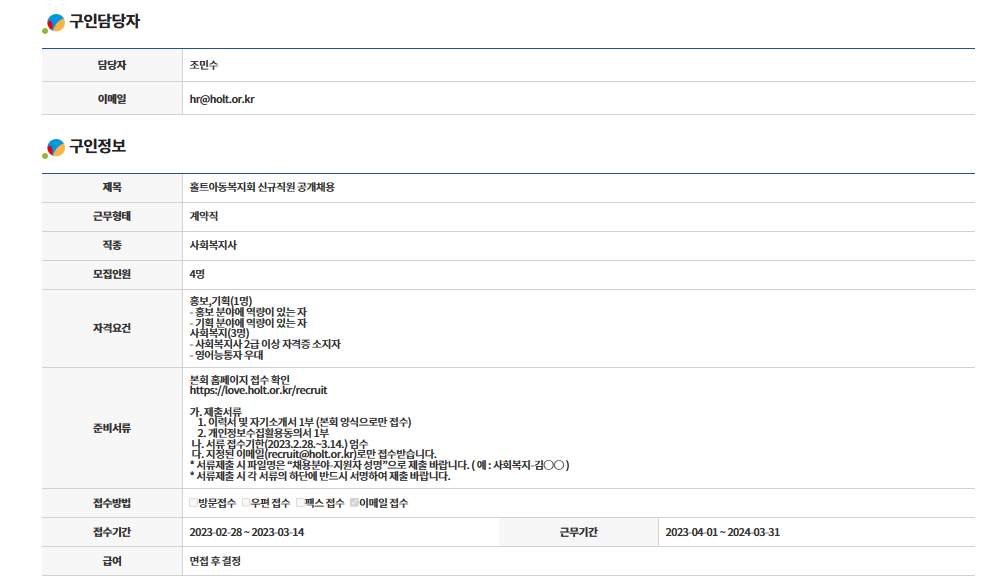This screenshot has height=578, width=1006.
Task: Select the 가. 제출서류 line
Action: coord(216,412)
